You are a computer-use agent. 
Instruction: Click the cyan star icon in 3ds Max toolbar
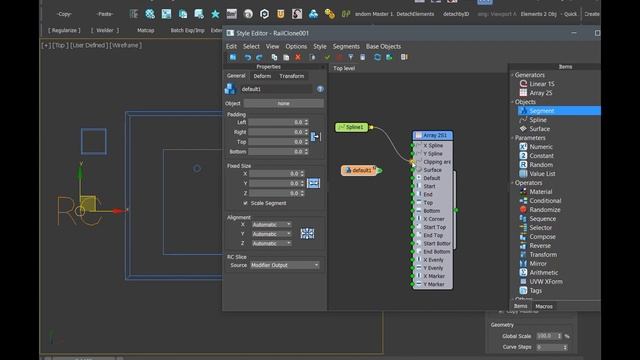pyautogui.click(x=215, y=14)
